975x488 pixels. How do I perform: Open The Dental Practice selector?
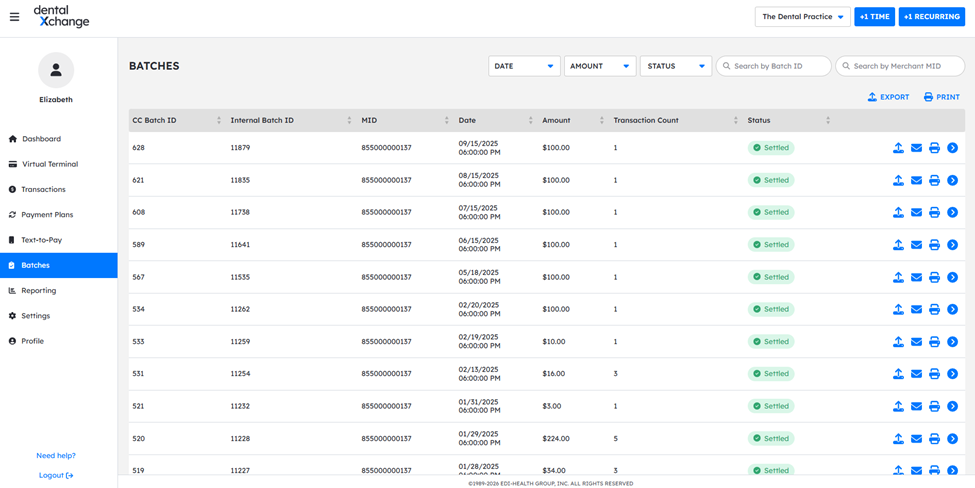[802, 17]
